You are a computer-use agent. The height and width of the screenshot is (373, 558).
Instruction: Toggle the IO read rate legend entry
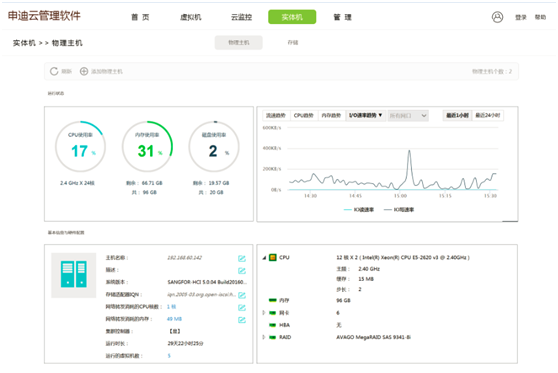tap(359, 210)
